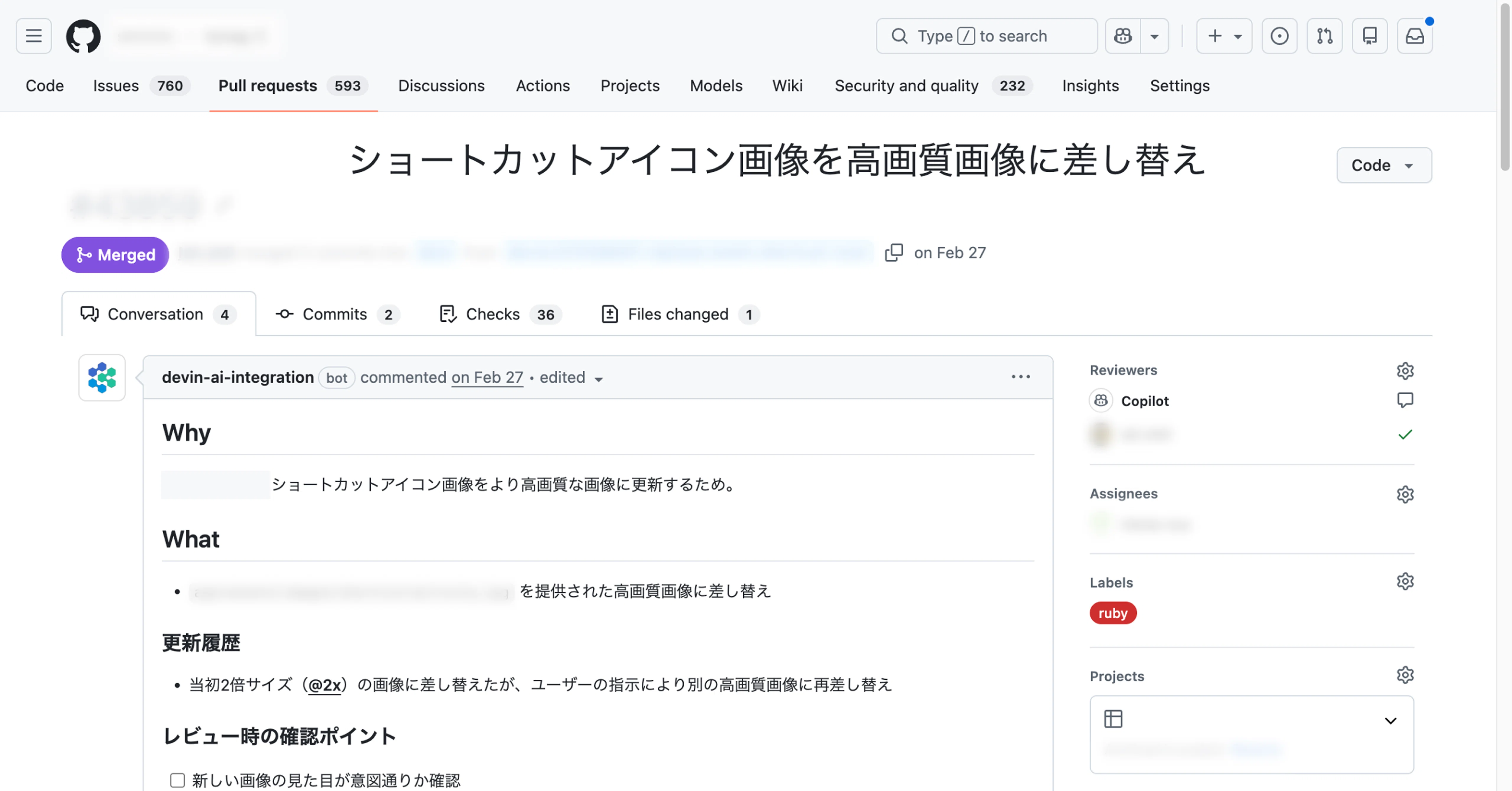
Task: Open the Insights tab
Action: 1091,86
